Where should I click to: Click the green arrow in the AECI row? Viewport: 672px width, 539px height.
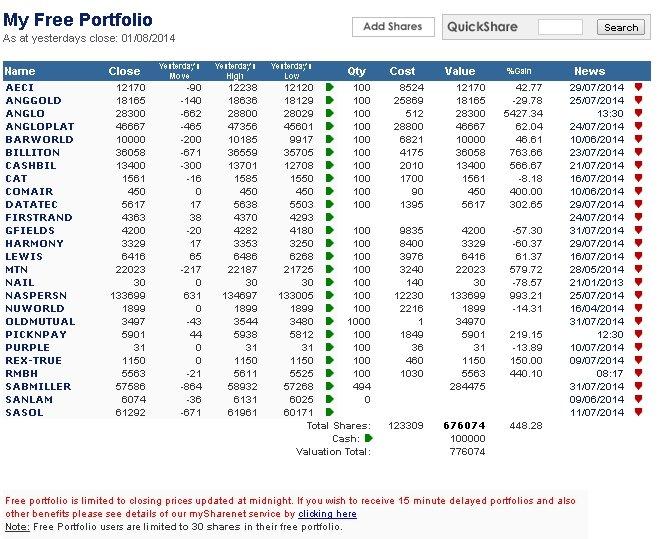330,88
